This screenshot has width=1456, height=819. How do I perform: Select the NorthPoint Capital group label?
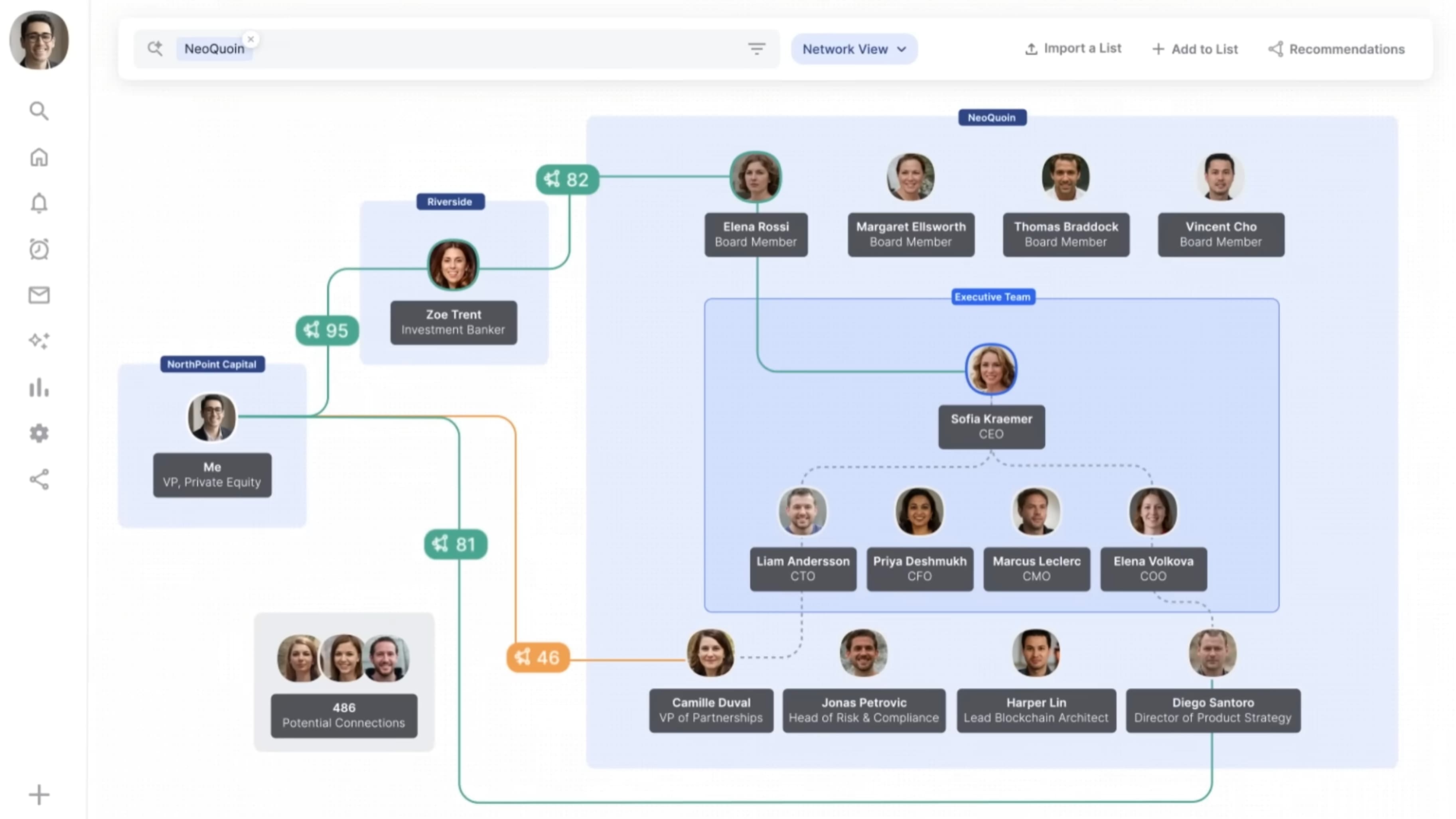212,364
